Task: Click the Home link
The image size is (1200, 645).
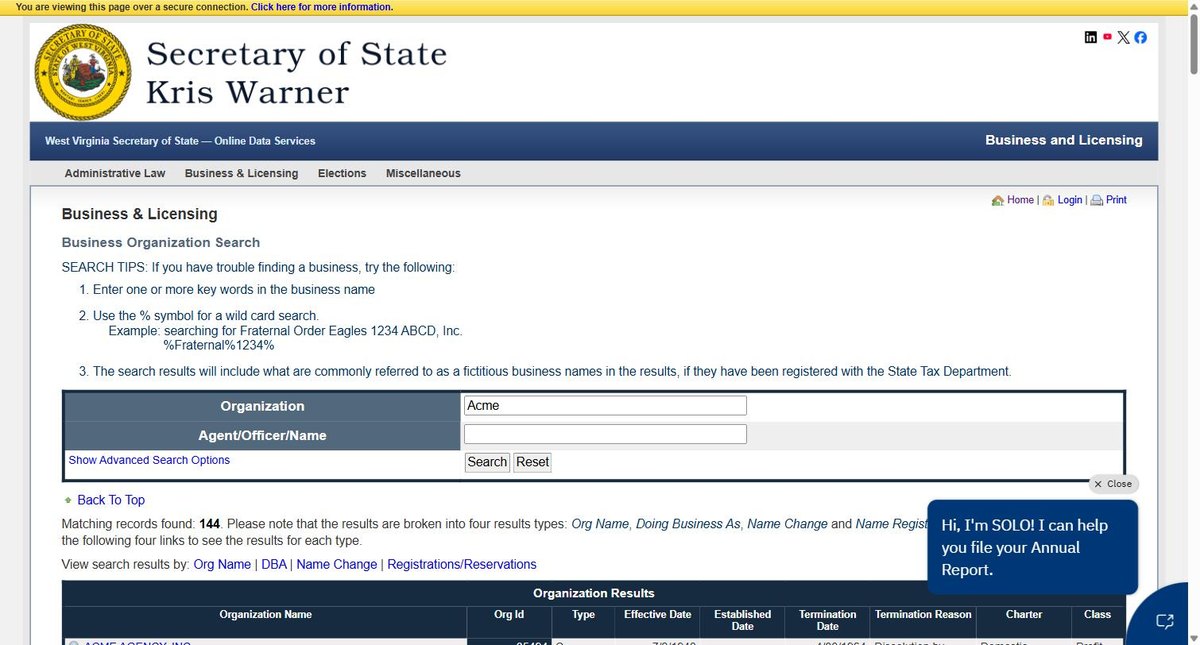Action: point(1020,200)
